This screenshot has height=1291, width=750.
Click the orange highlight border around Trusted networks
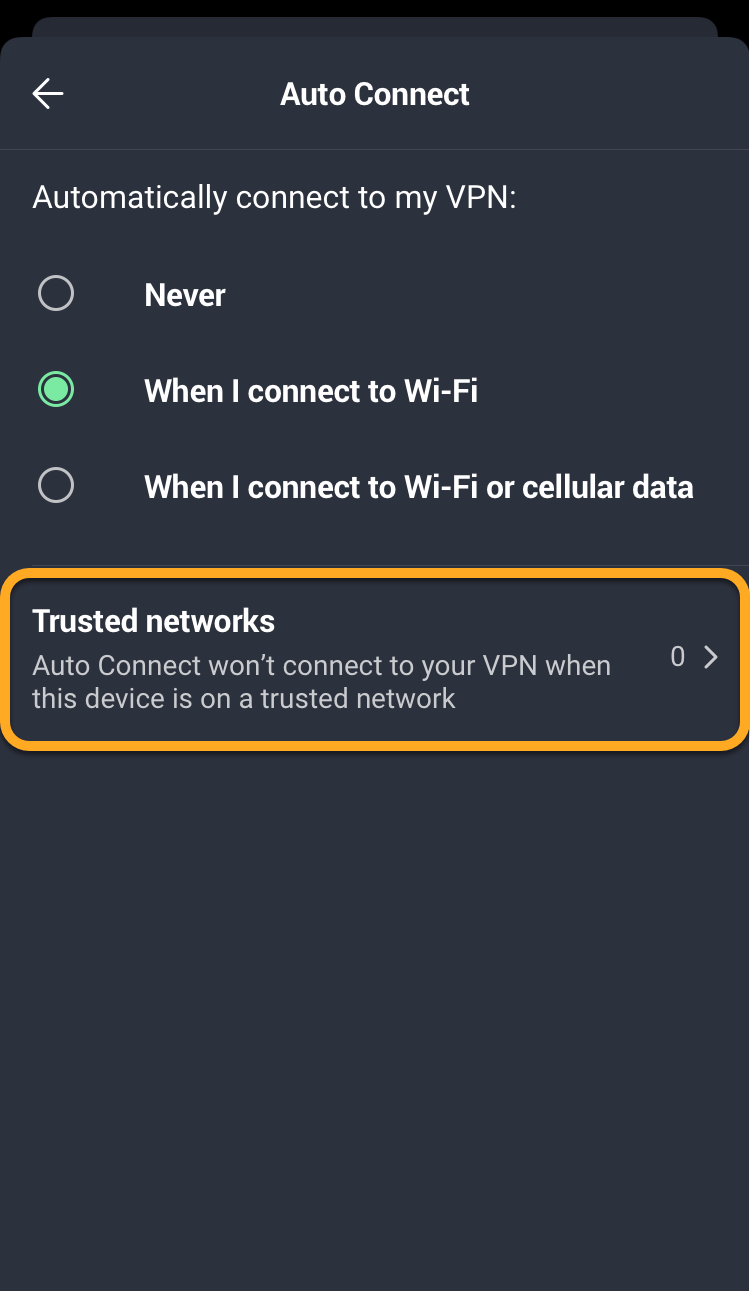coord(375,573)
